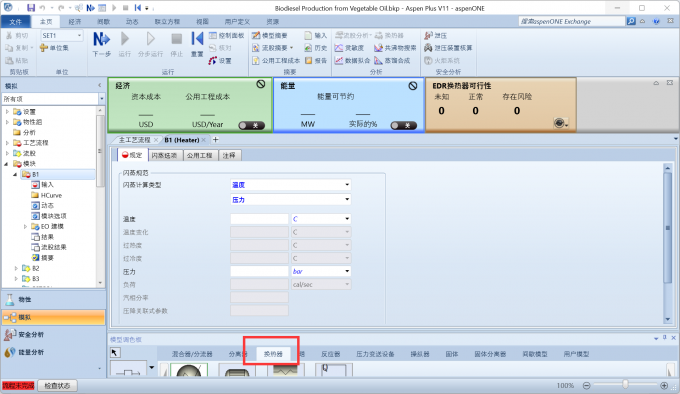The image size is (680, 394).
Task: Open flash type dropdown showing 温度
Action: pos(347,185)
